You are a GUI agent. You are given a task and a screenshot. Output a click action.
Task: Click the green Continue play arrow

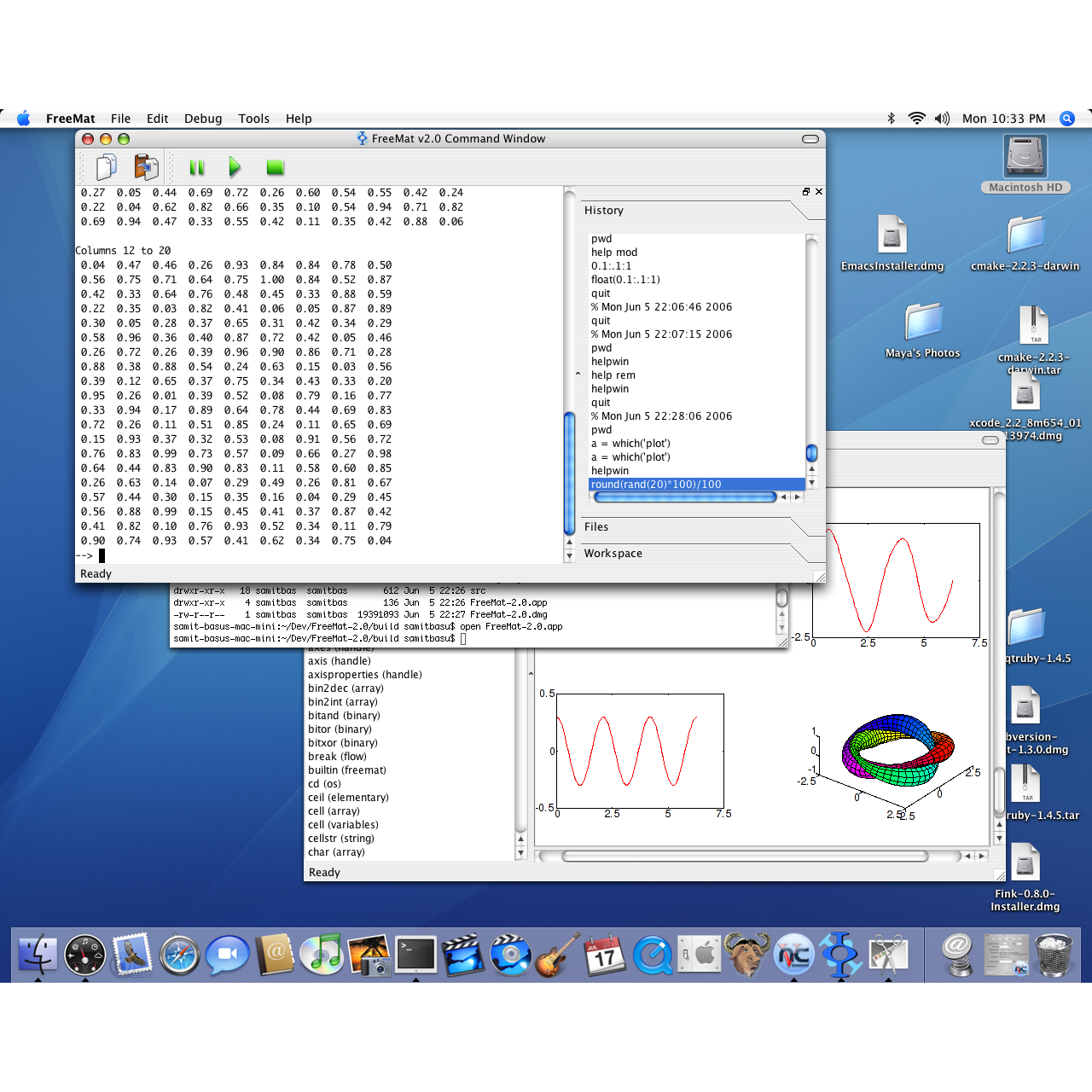tap(235, 167)
